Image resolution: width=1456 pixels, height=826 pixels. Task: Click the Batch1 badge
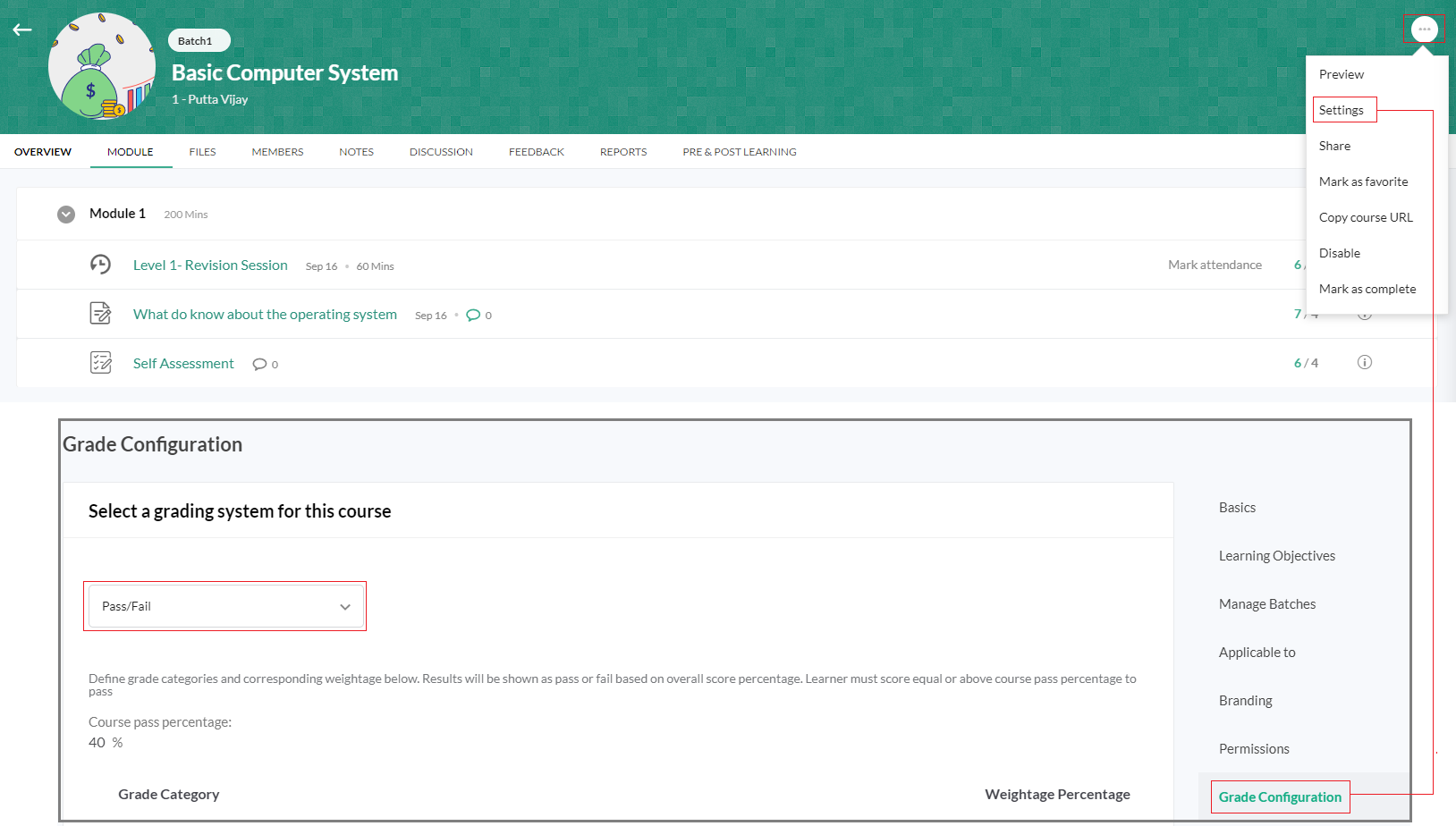point(199,41)
